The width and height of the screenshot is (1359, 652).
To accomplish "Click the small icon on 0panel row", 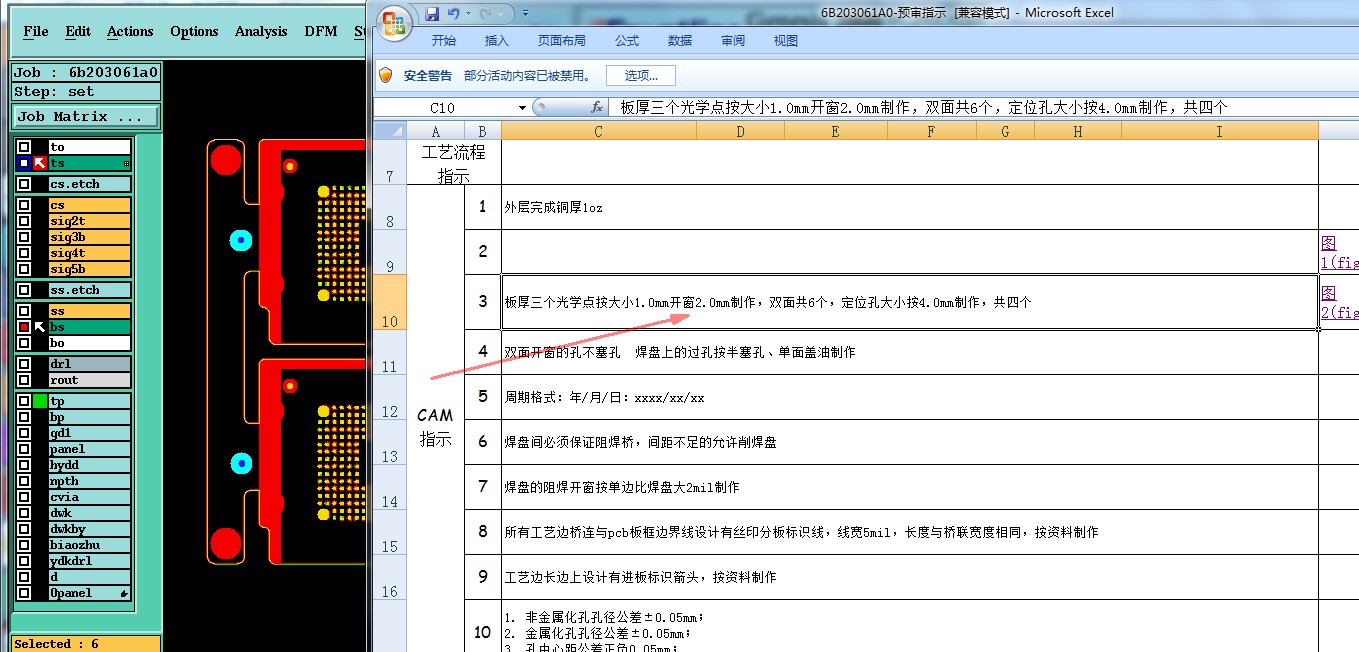I will (125, 593).
